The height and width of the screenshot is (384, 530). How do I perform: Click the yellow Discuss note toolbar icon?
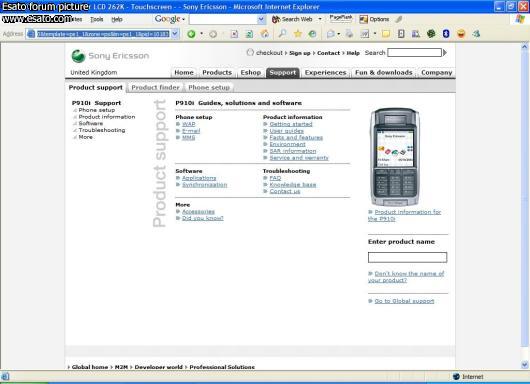click(x=386, y=34)
